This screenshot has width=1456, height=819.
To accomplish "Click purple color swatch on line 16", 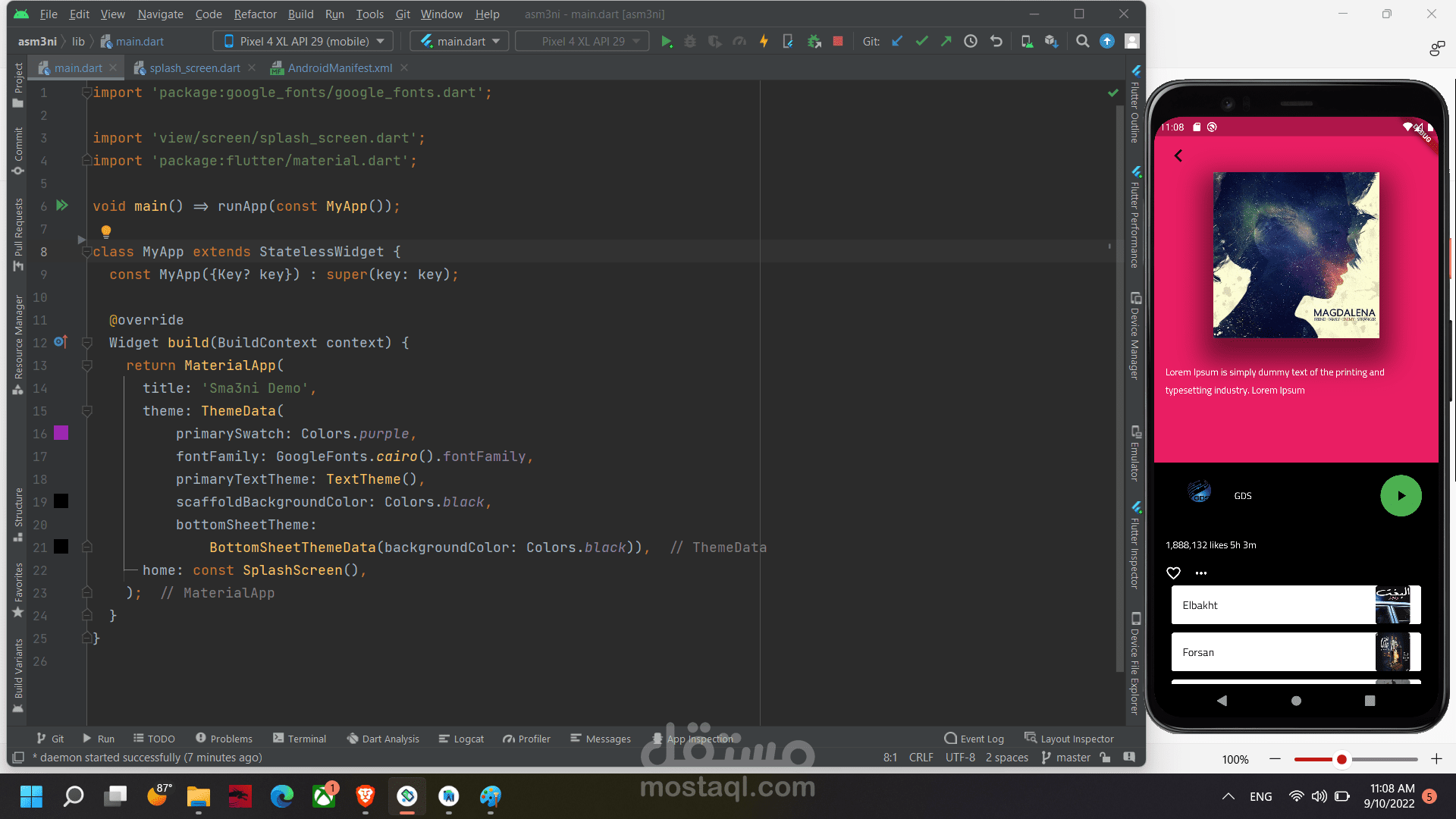I will (61, 433).
